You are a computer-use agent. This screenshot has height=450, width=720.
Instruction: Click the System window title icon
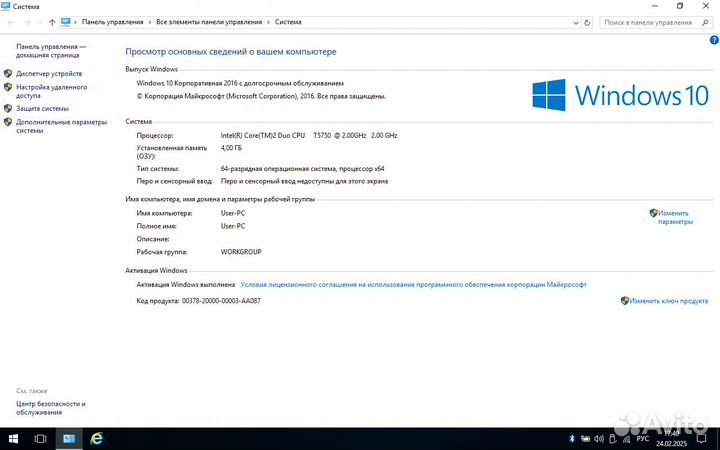coord(6,6)
